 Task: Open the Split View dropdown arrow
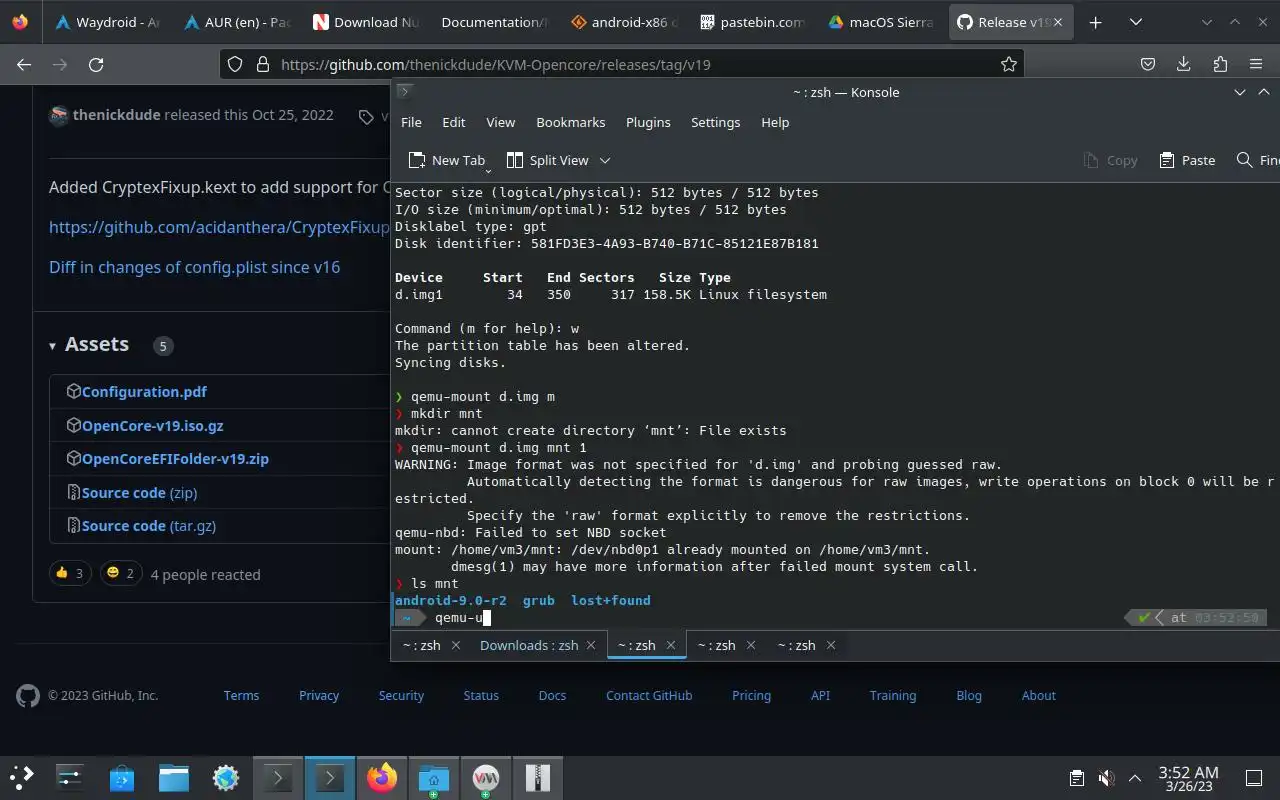click(604, 160)
